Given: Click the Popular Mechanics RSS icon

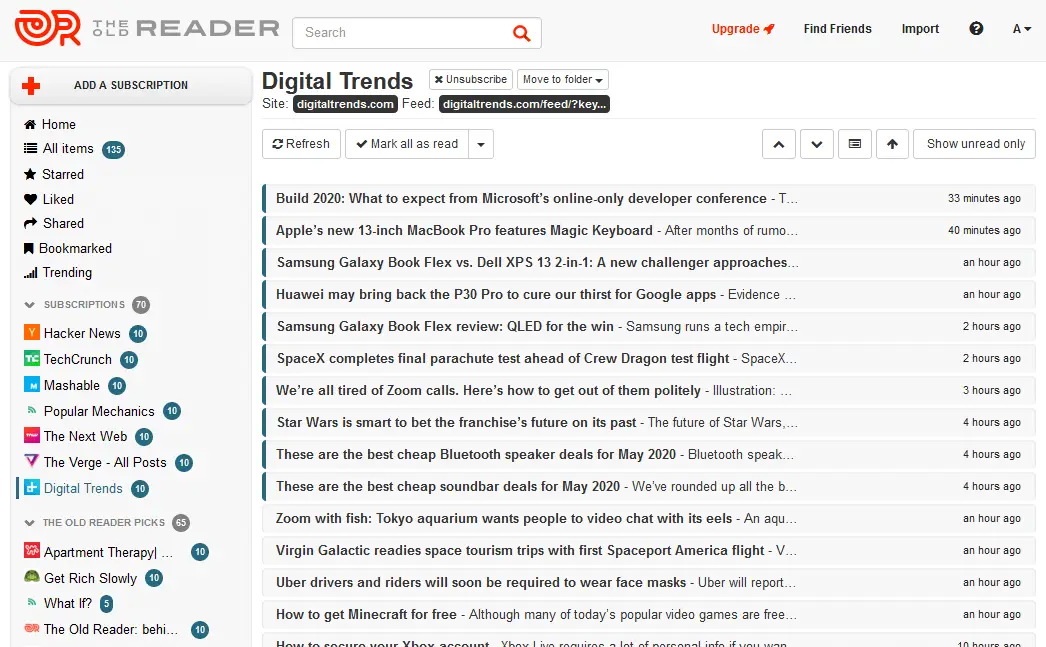Looking at the screenshot, I should (x=31, y=410).
